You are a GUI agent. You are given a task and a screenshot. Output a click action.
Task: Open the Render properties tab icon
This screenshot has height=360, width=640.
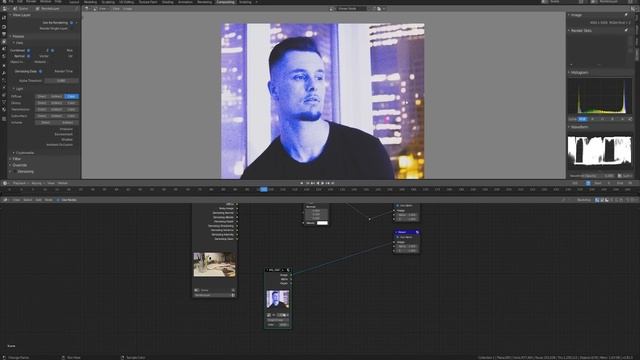4,27
